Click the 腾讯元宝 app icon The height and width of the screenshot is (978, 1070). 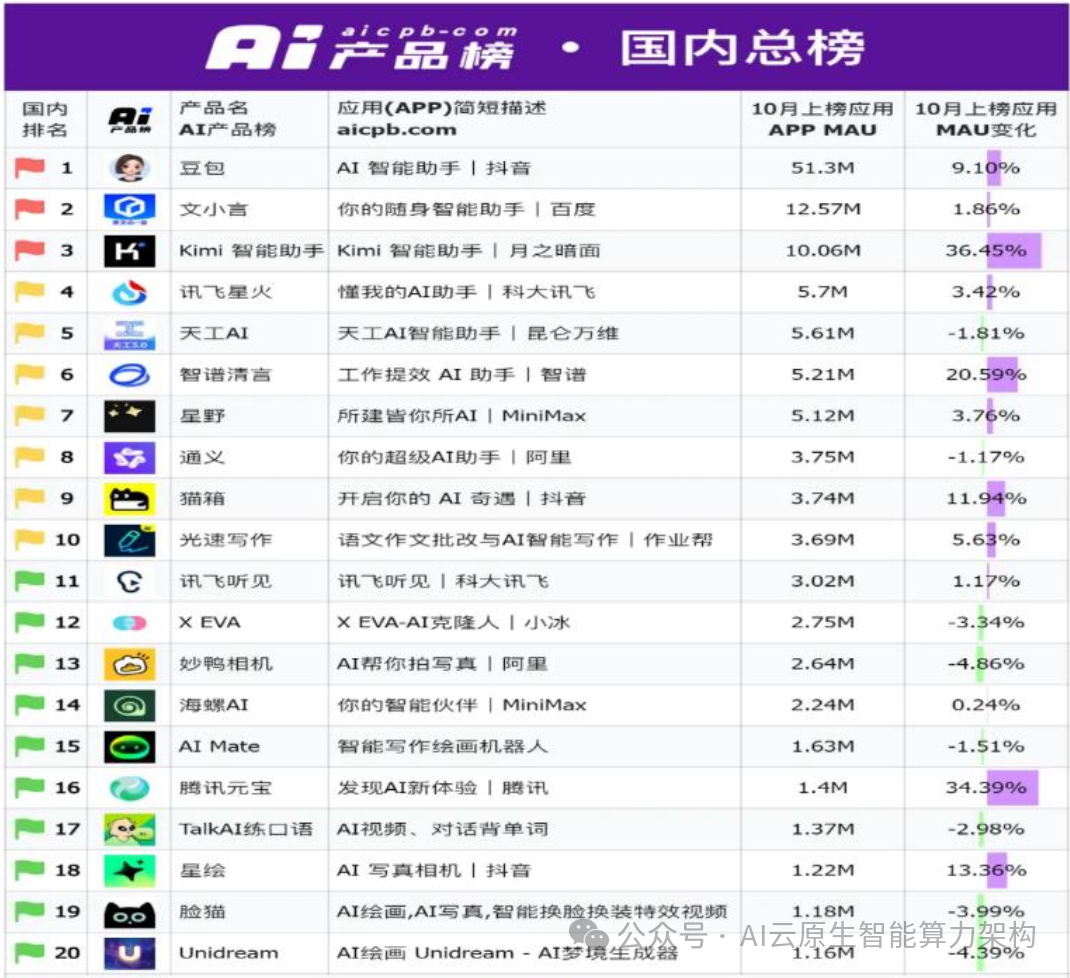[130, 788]
